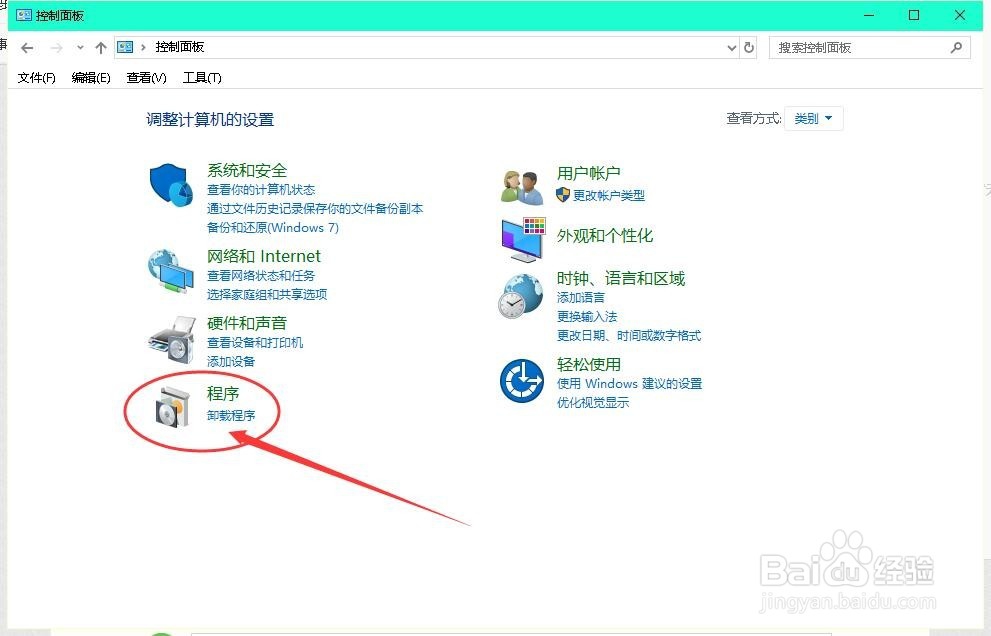This screenshot has width=991, height=636.
Task: Click the up-one-level arrow button
Action: [x=101, y=46]
